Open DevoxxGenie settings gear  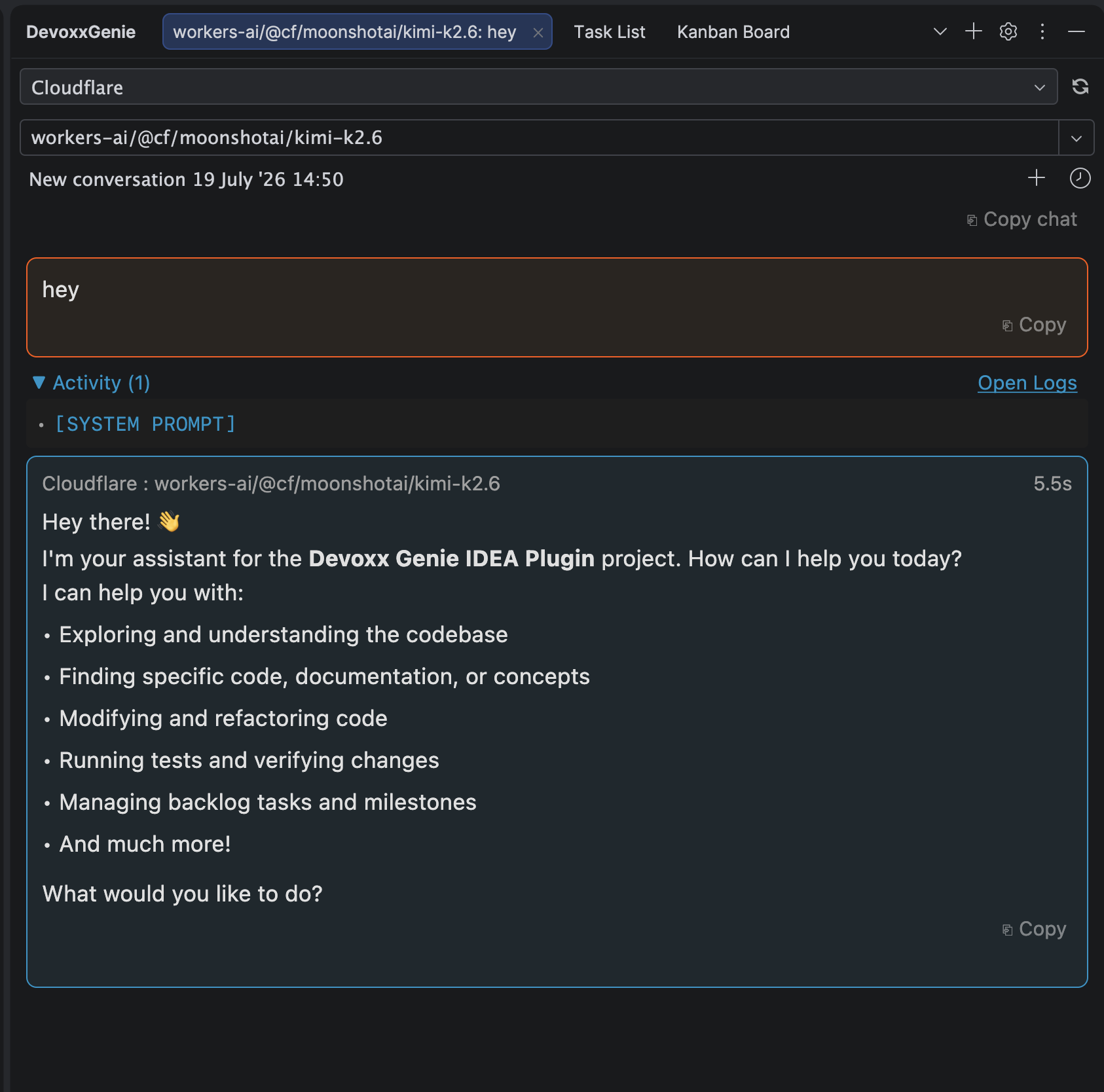pos(1008,31)
